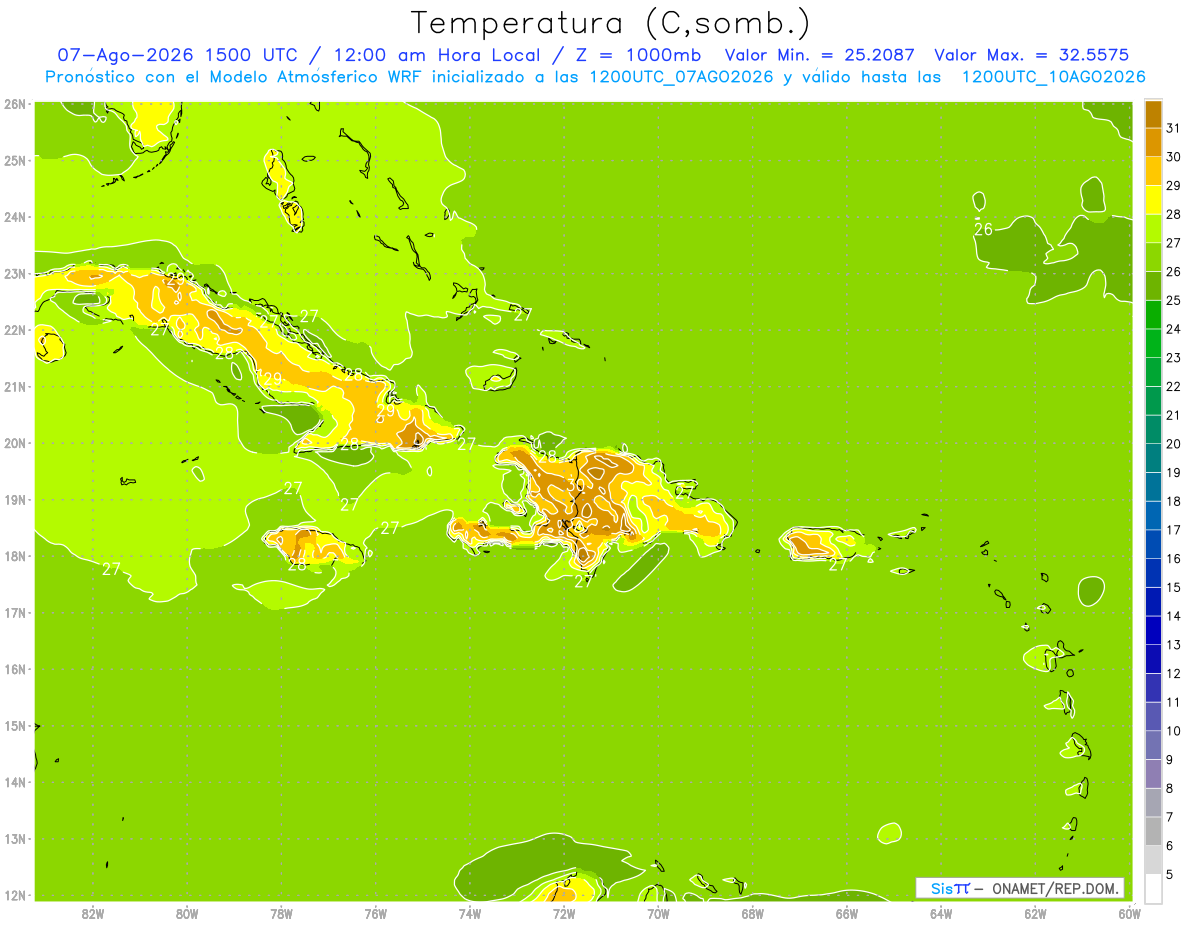The image size is (1200, 927).
Task: Click the purple legend swatch between 8 and 9
Action: tap(1154, 774)
